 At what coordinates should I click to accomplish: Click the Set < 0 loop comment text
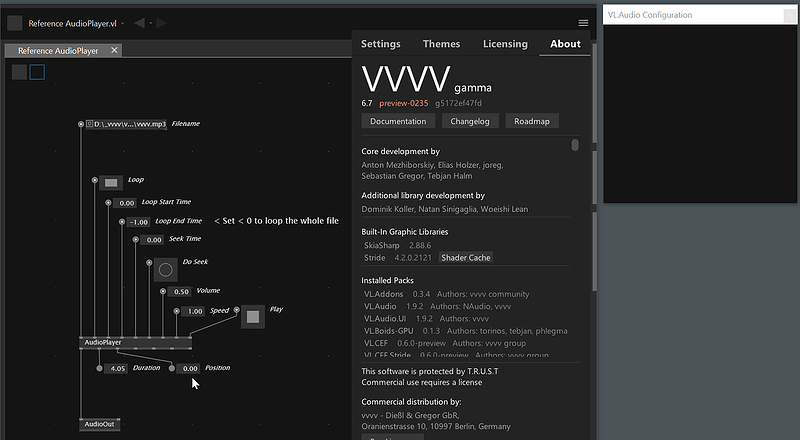click(x=277, y=221)
